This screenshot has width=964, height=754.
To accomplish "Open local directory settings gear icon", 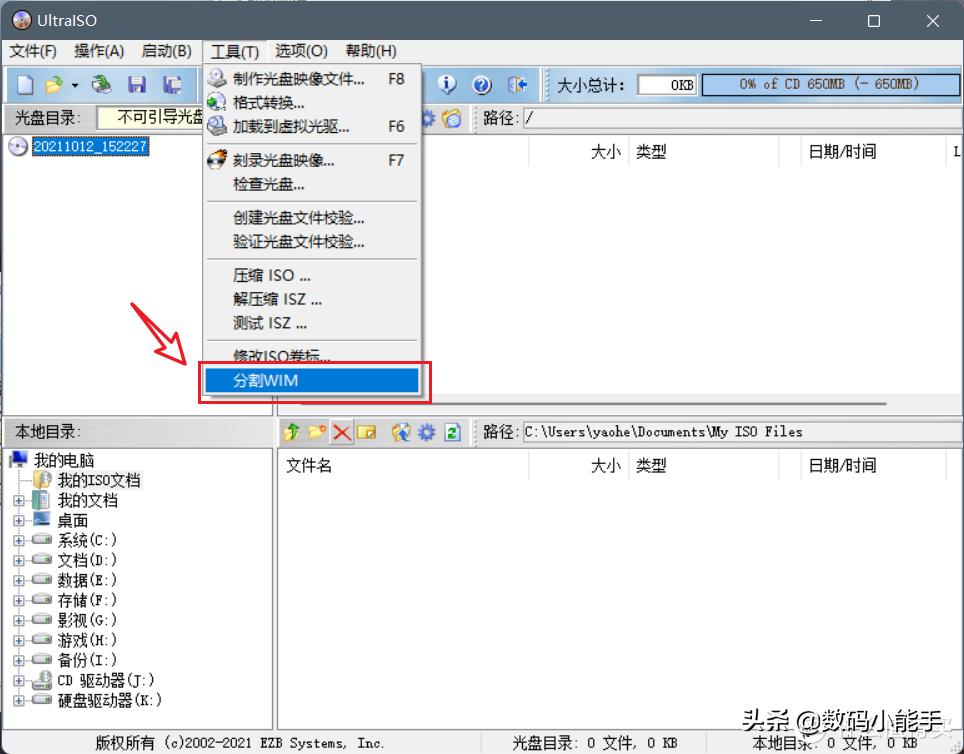I will point(425,432).
